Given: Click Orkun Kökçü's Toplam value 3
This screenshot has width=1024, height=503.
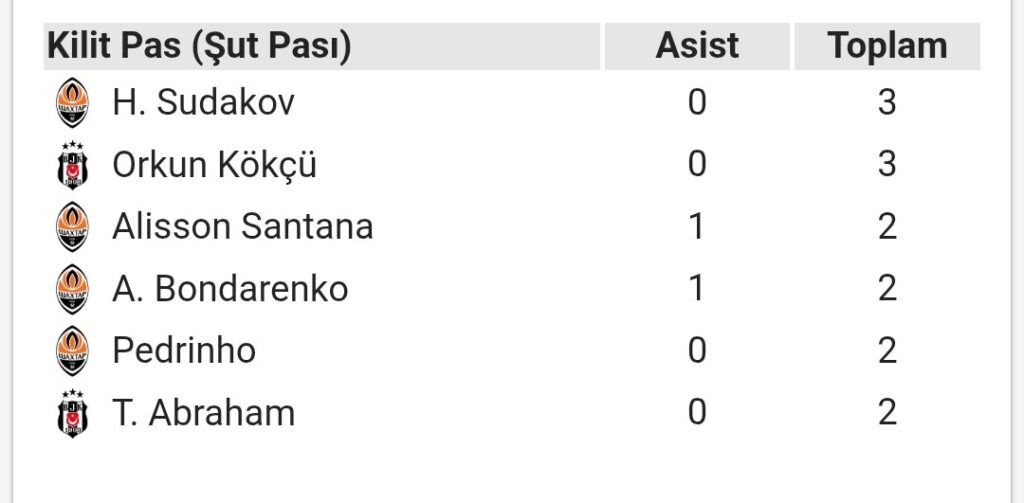Looking at the screenshot, I should coord(887,165).
